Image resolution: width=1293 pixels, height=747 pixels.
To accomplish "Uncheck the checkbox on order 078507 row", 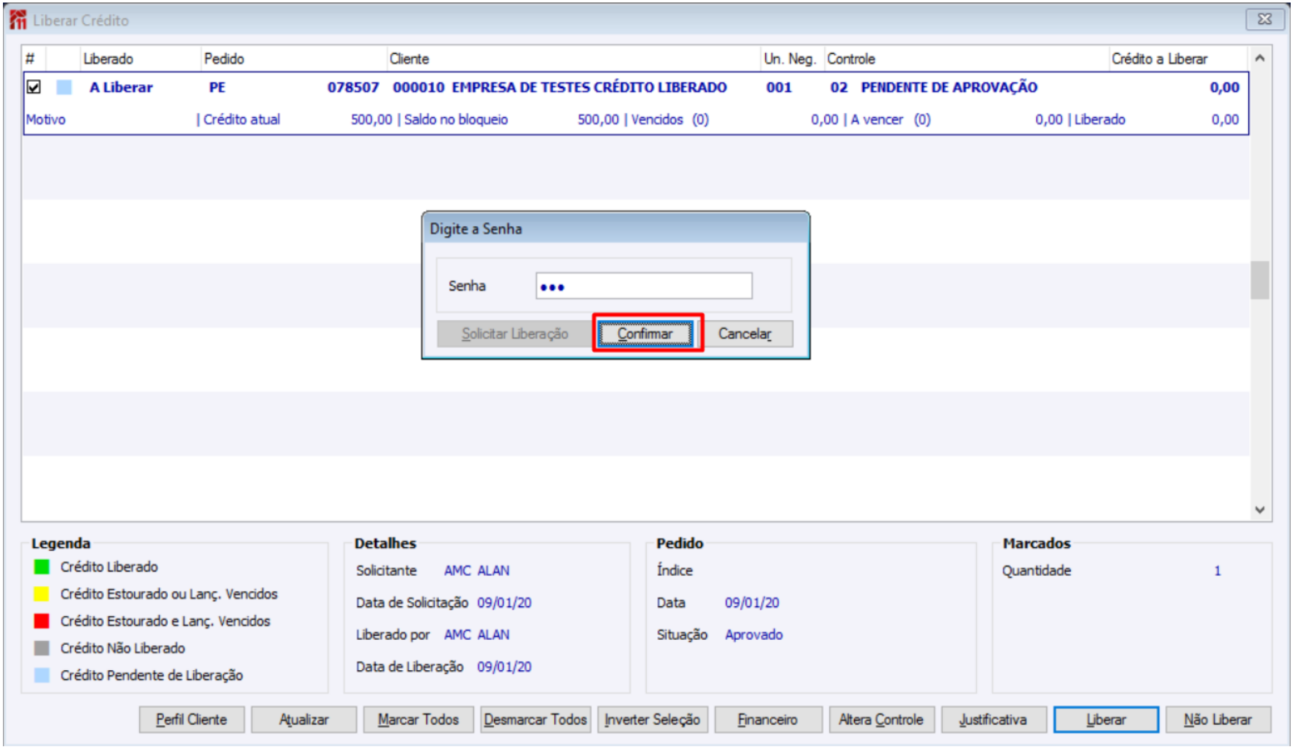I will (x=33, y=87).
